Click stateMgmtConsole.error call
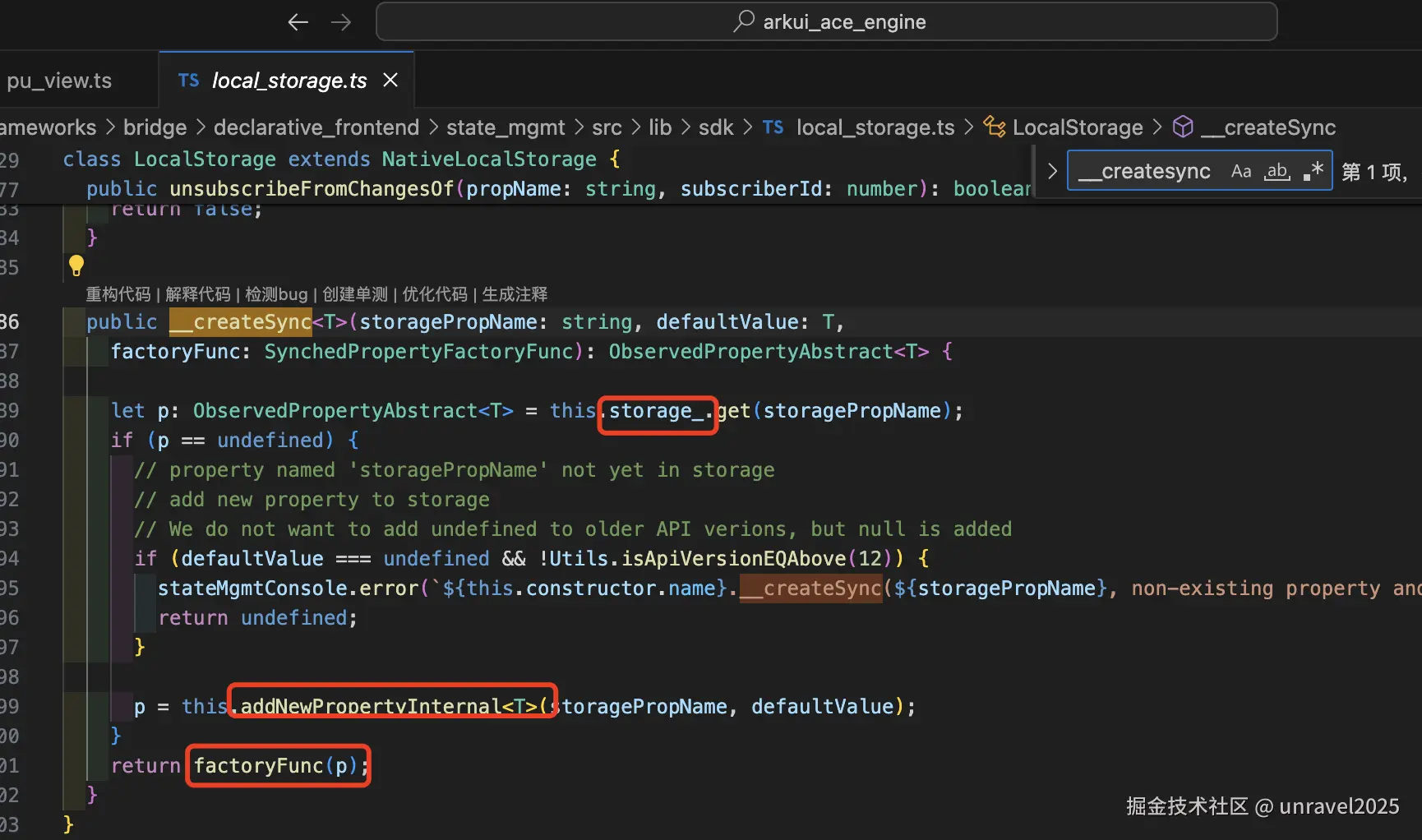 (x=289, y=588)
